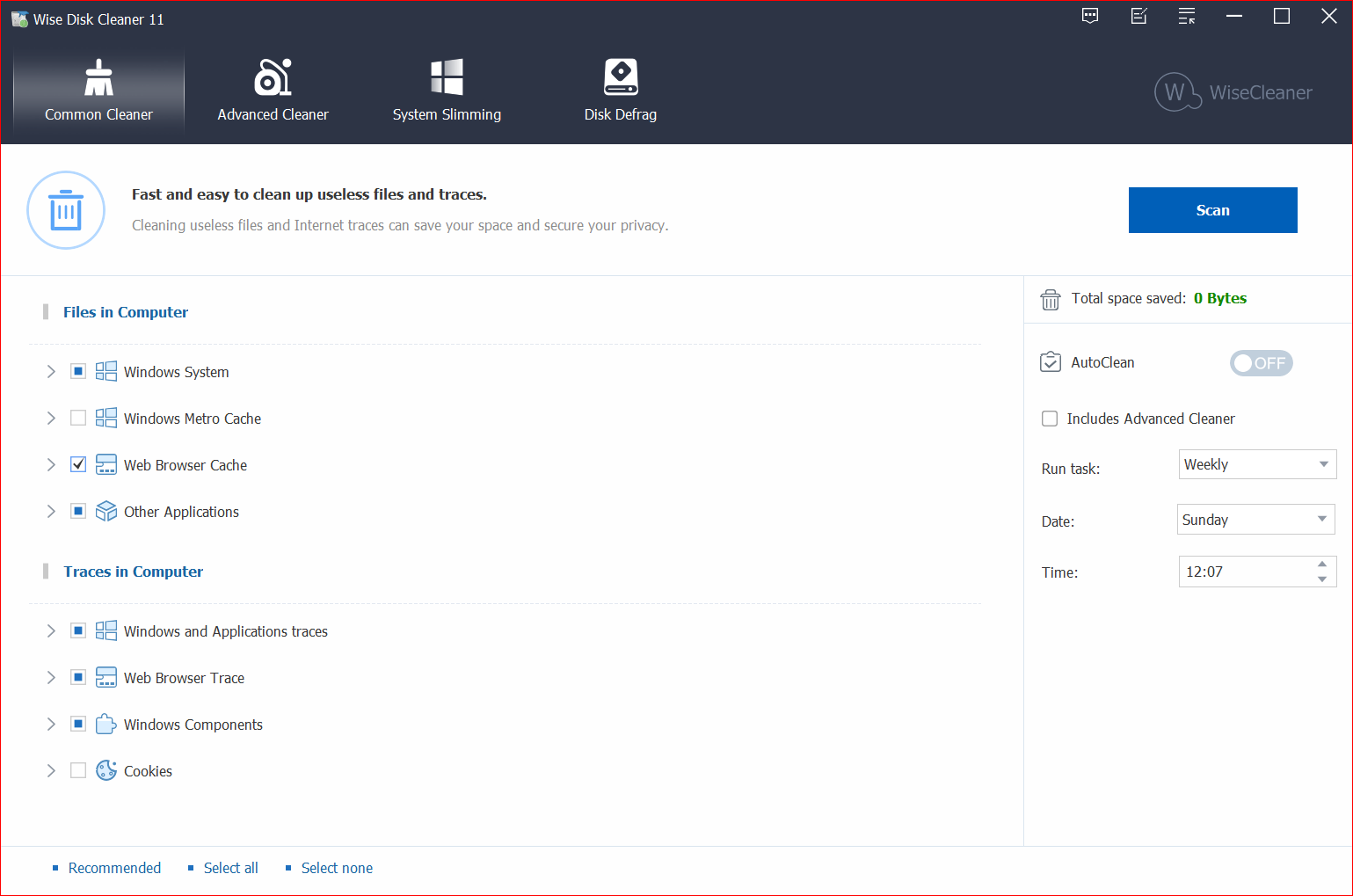Click the Traces in Computer section header
The image size is (1353, 896).
point(133,572)
